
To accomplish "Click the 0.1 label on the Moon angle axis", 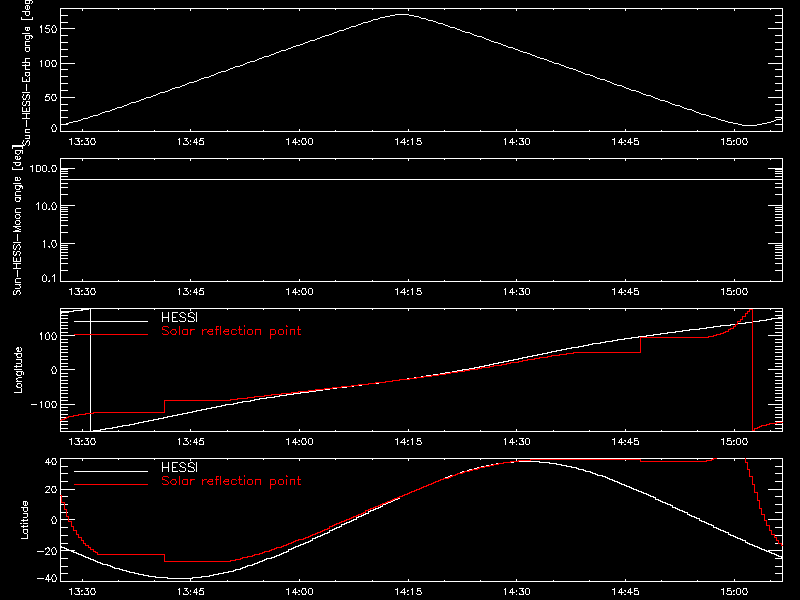I will (49, 278).
